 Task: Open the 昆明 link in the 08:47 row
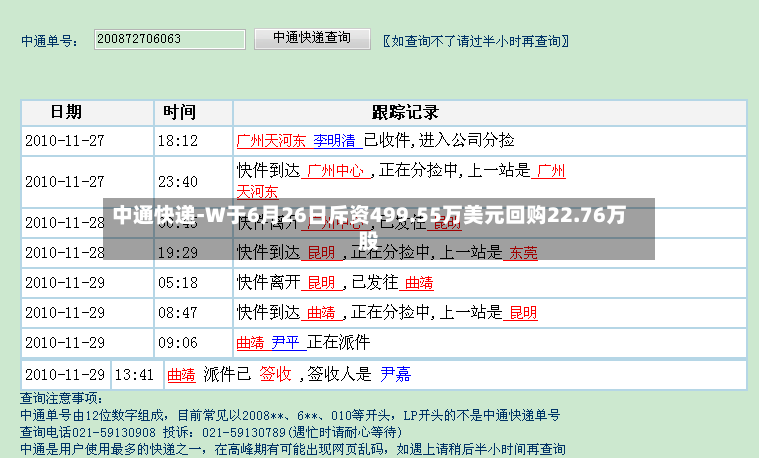tap(523, 312)
